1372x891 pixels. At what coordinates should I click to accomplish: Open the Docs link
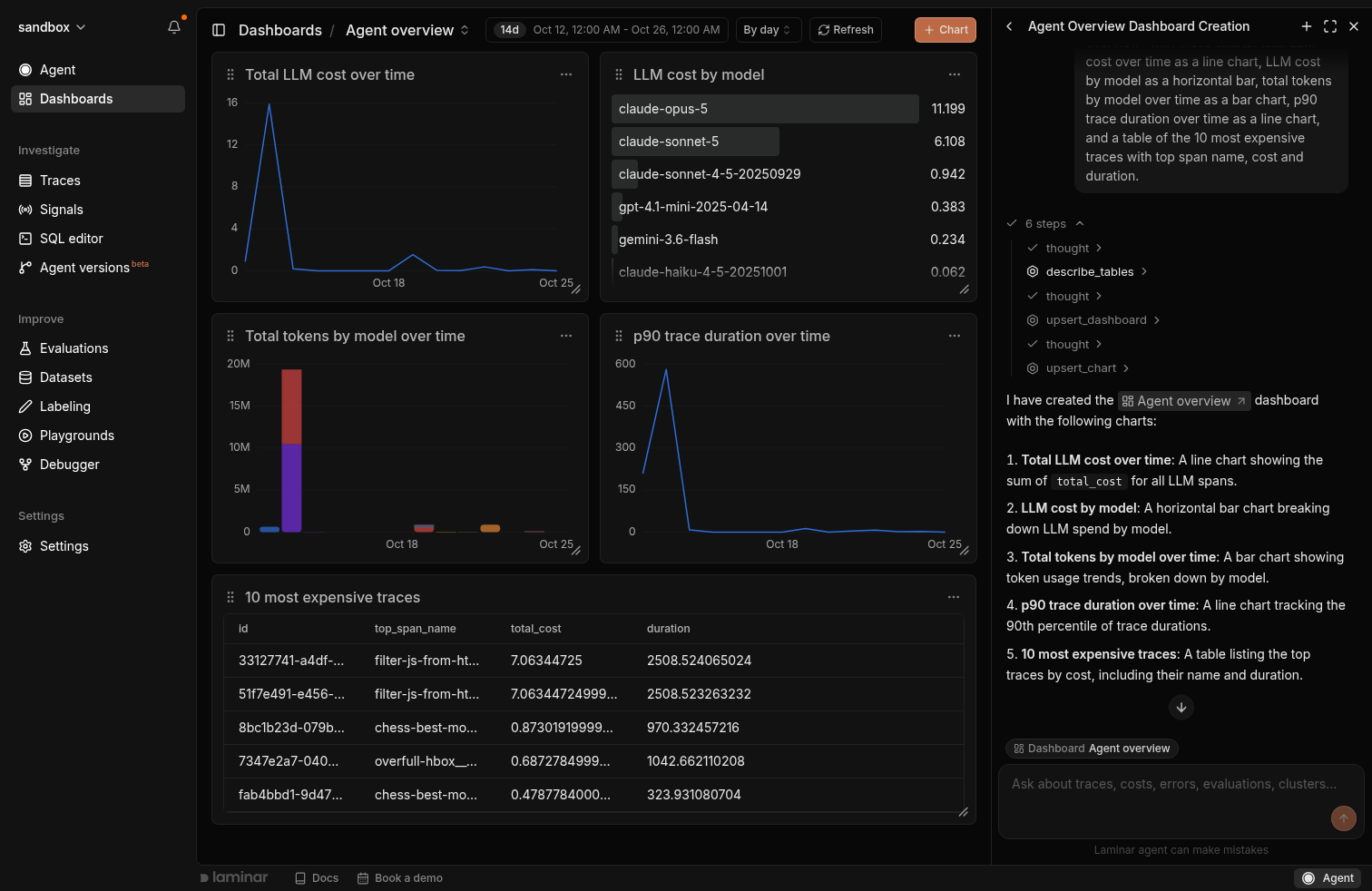coord(317,878)
